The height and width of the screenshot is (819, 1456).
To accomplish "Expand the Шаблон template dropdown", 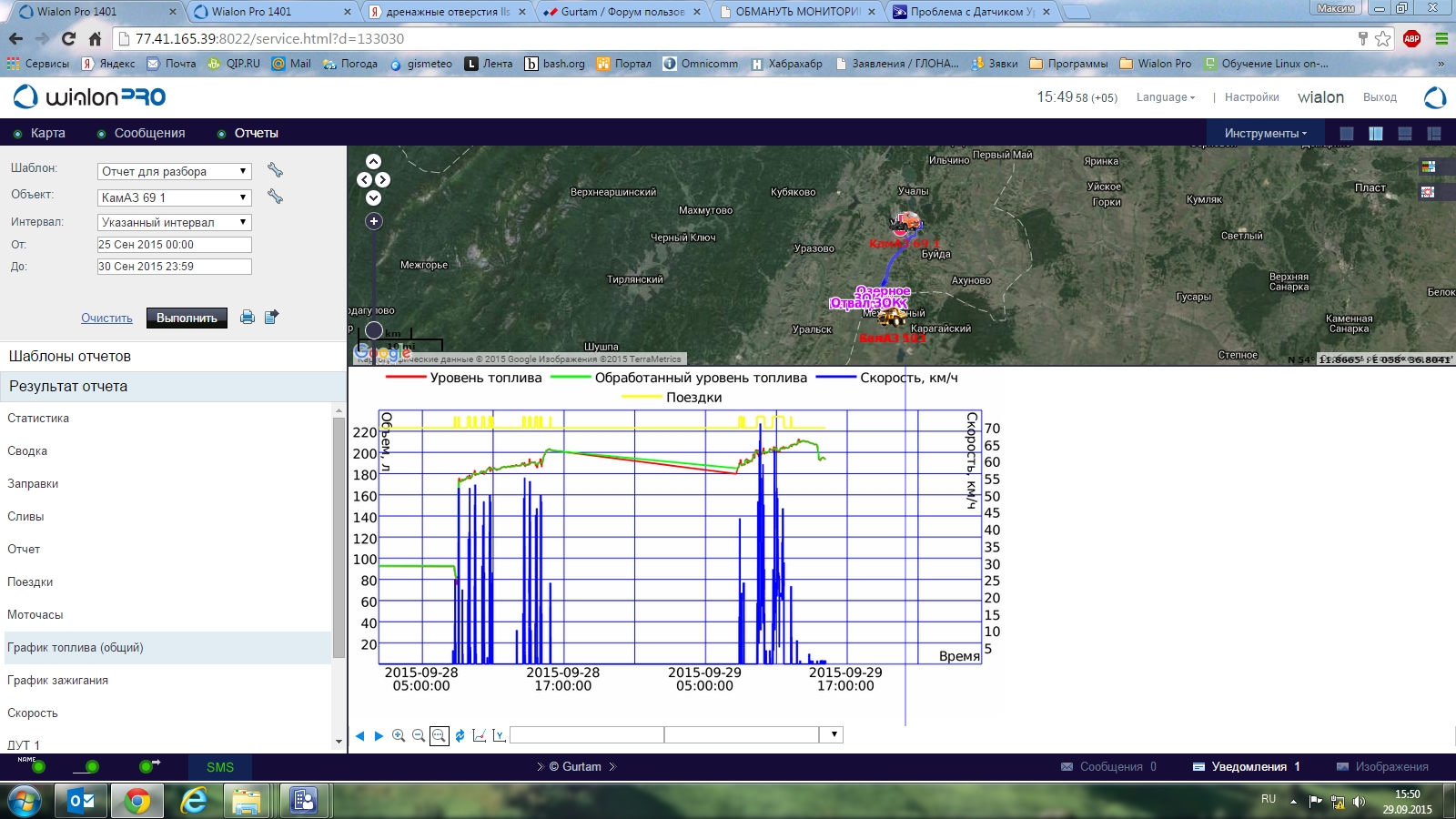I will coord(174,171).
